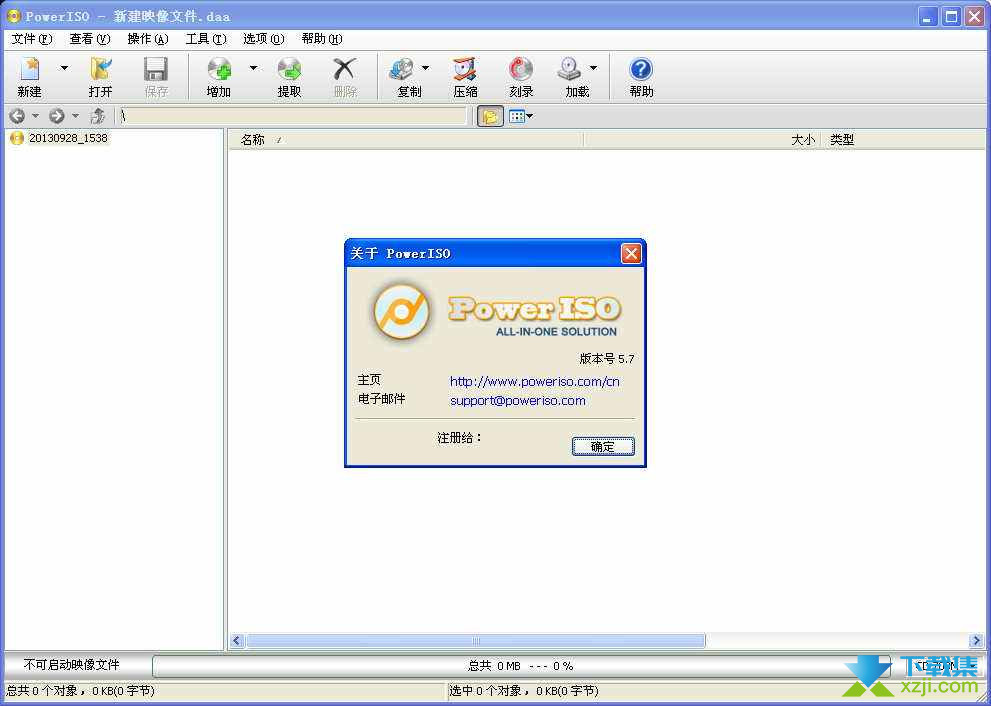
Task: Click the horizontal scrollbar left arrow
Action: click(x=237, y=641)
